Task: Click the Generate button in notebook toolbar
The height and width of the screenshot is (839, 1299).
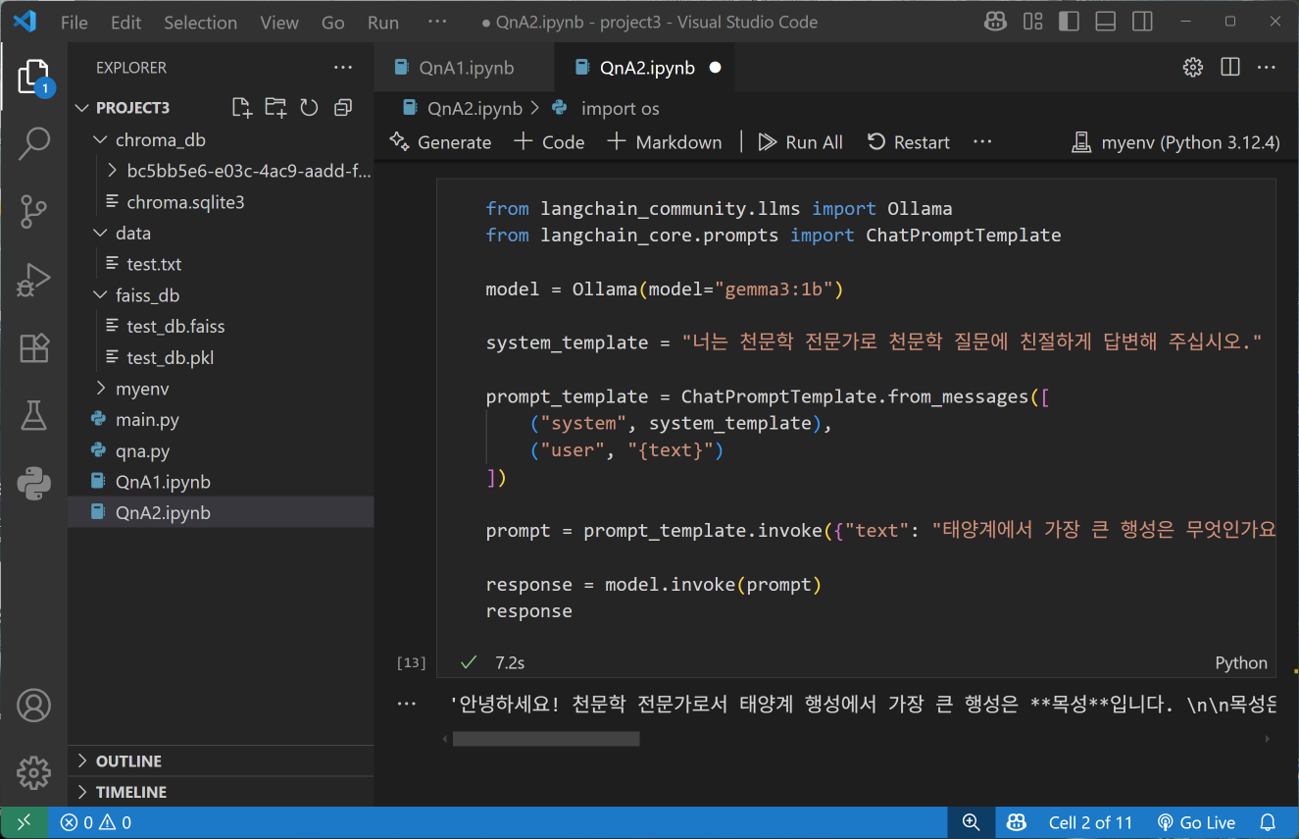Action: (440, 142)
